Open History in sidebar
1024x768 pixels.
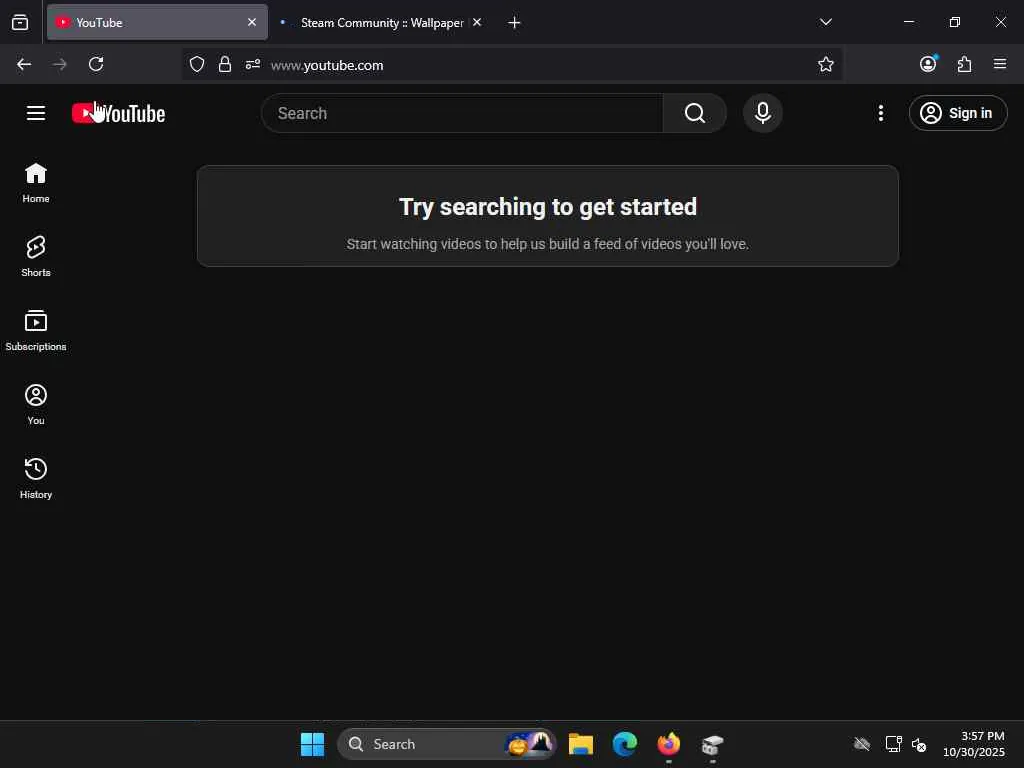click(x=36, y=479)
